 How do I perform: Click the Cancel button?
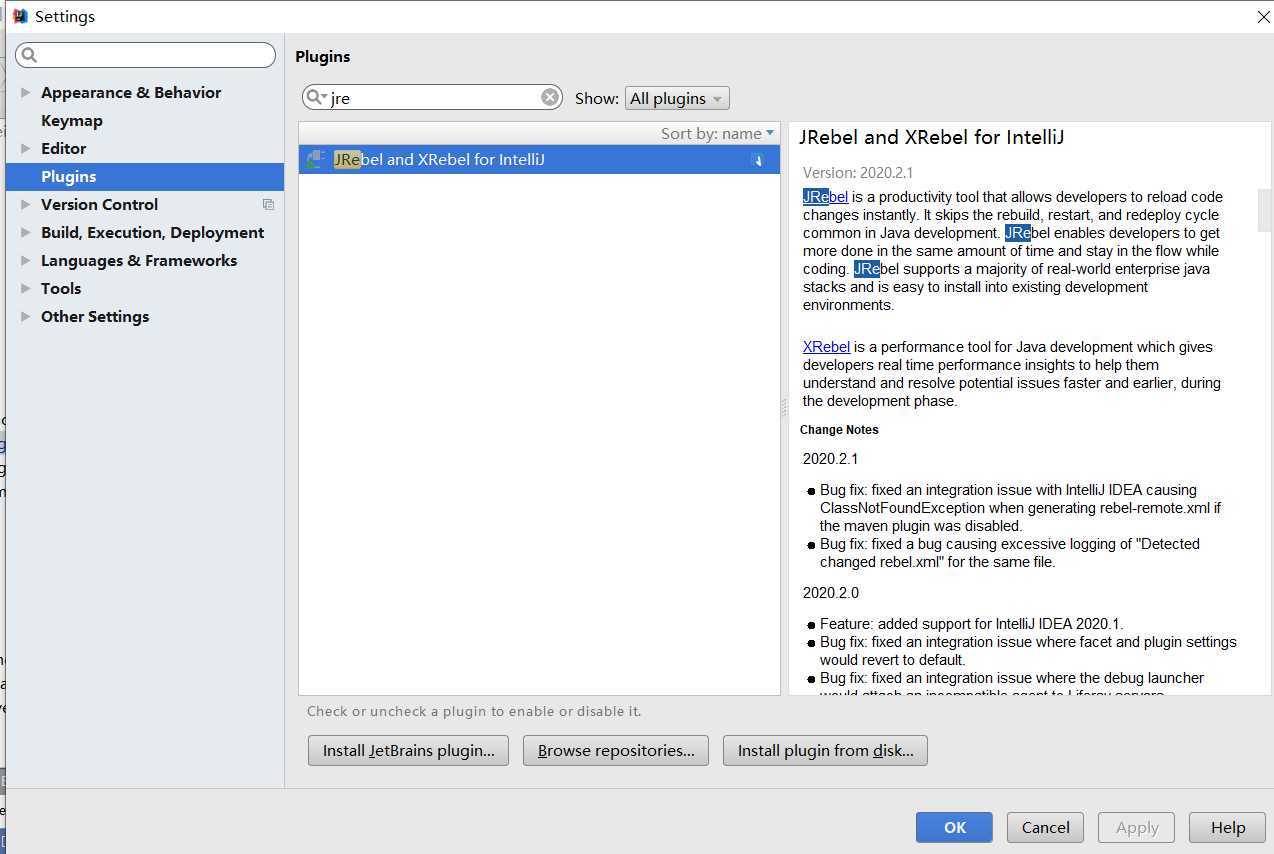(x=1045, y=827)
